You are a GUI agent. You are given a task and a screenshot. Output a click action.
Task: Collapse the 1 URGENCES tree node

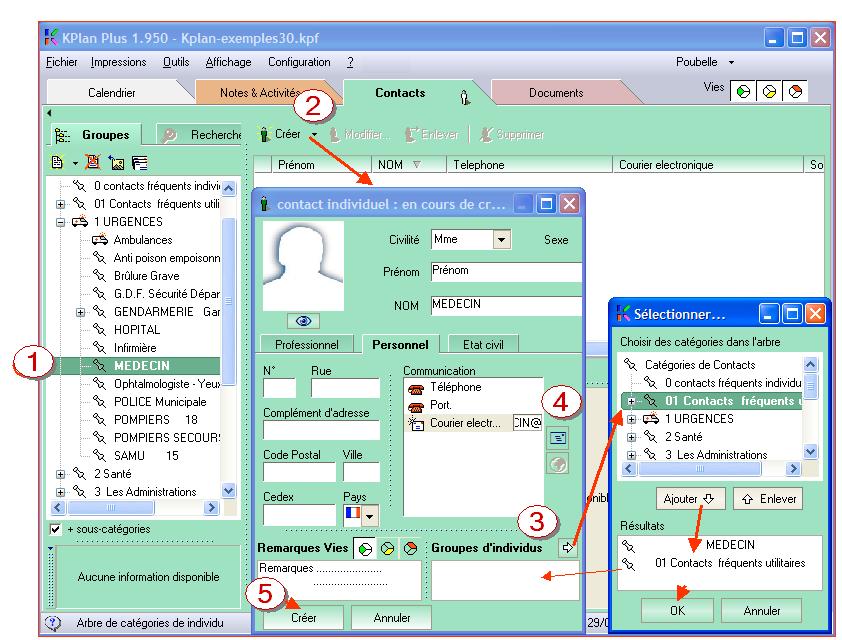[x=63, y=222]
